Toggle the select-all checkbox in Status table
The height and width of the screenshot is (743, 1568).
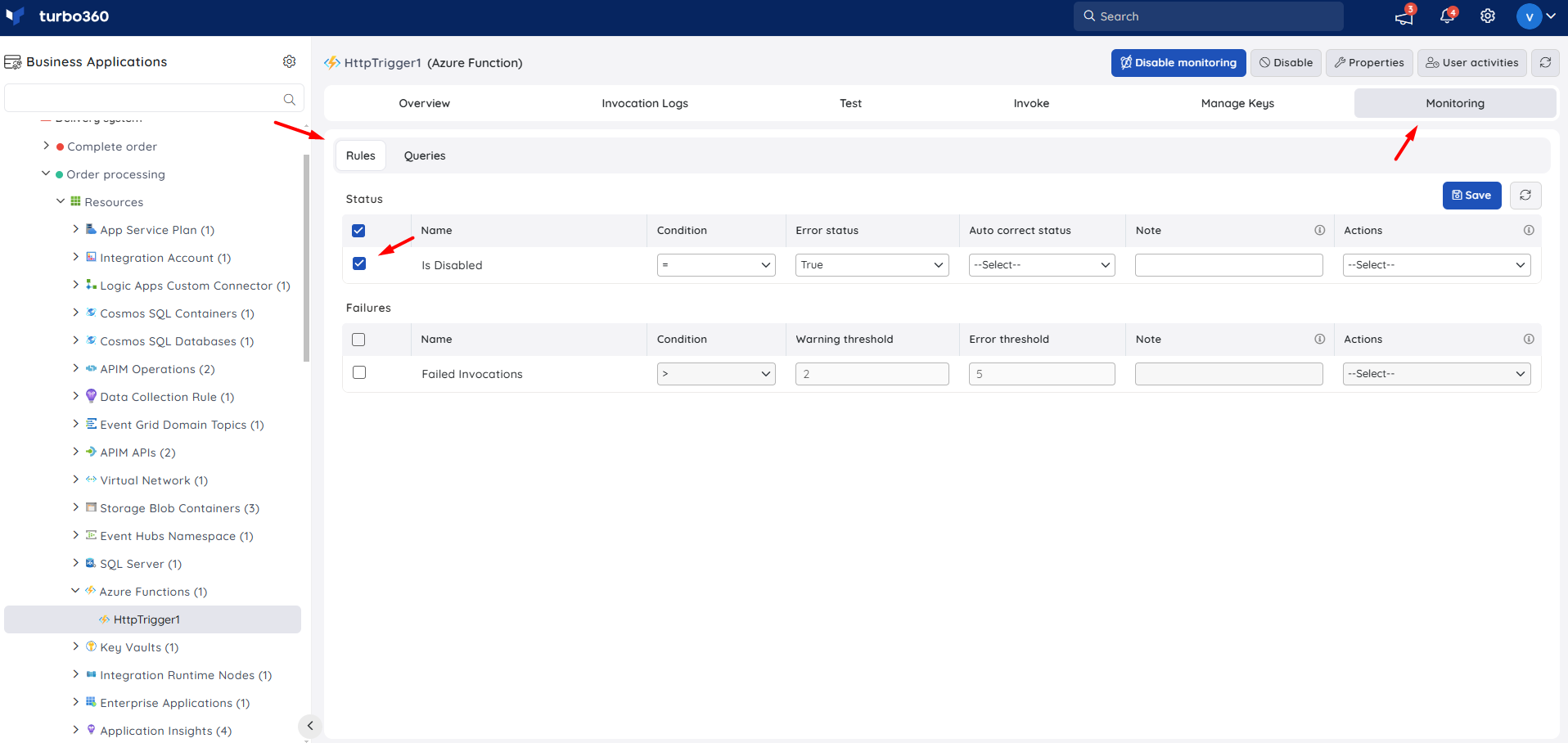click(x=358, y=231)
